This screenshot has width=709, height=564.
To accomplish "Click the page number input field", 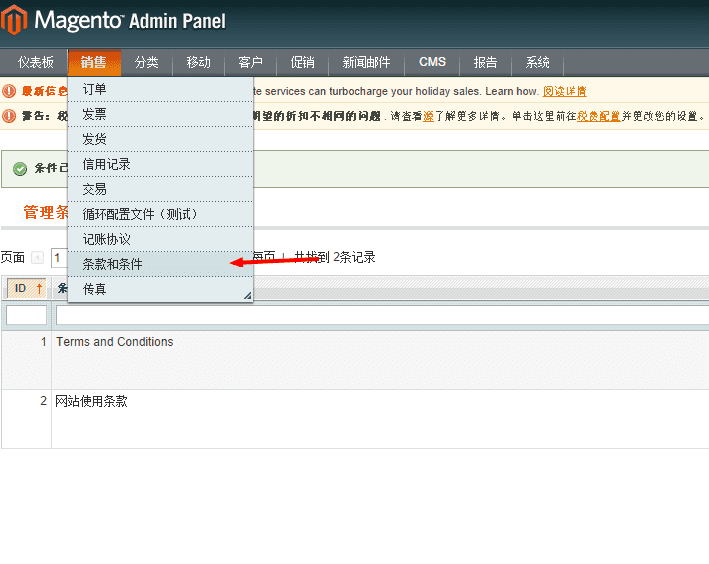I will [59, 258].
